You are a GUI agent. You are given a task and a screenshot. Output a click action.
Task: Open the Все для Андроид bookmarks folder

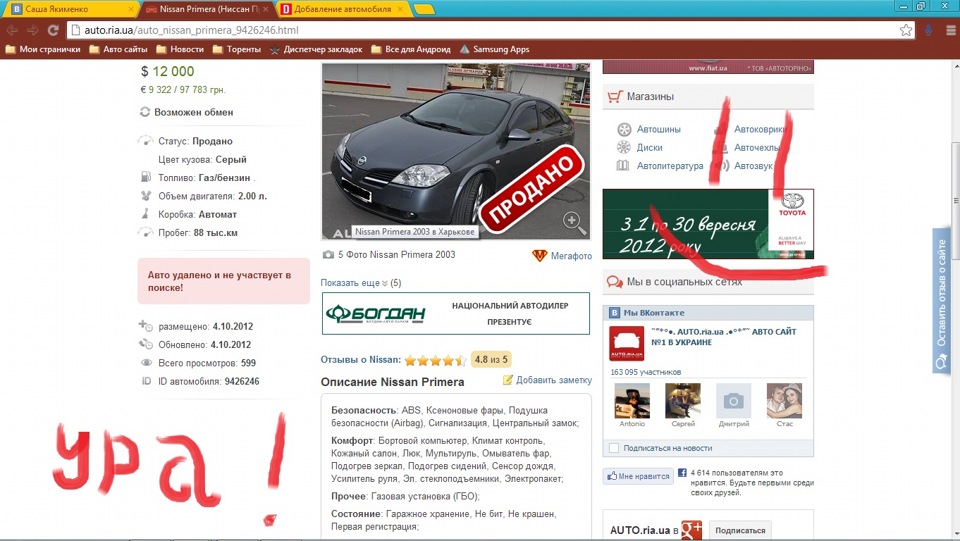coord(411,49)
